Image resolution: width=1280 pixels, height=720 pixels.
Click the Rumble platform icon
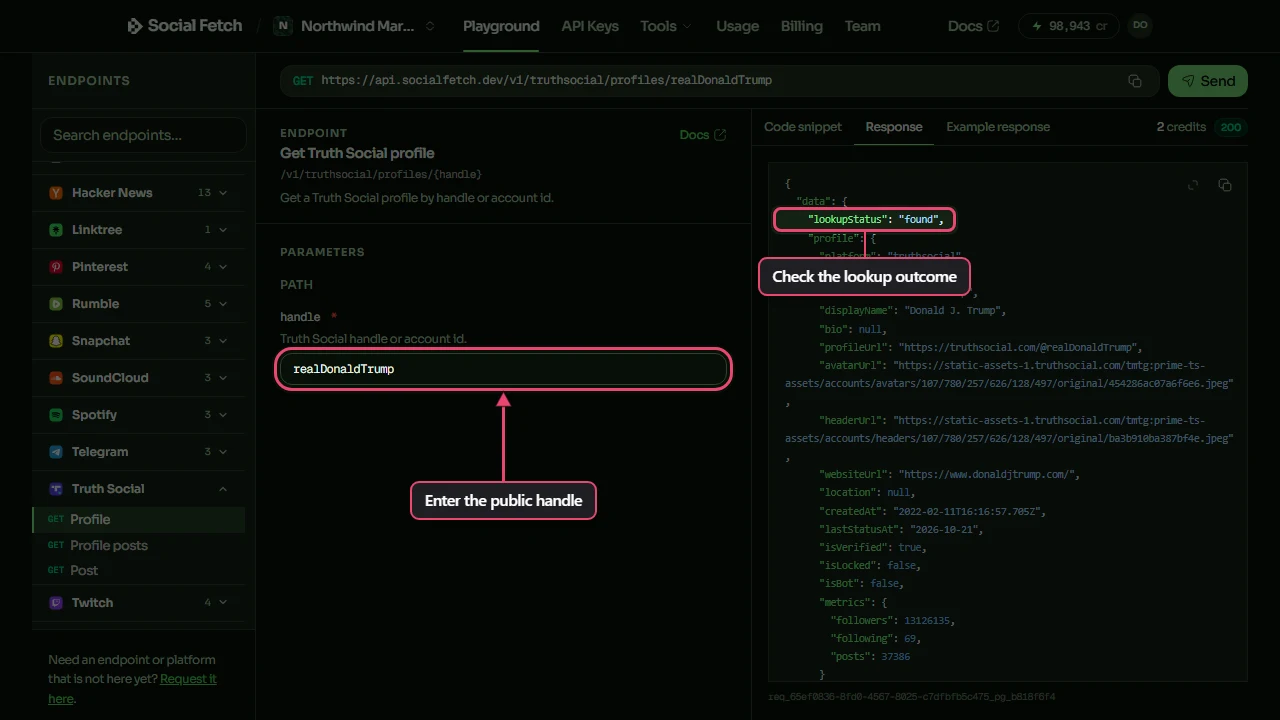tap(56, 304)
